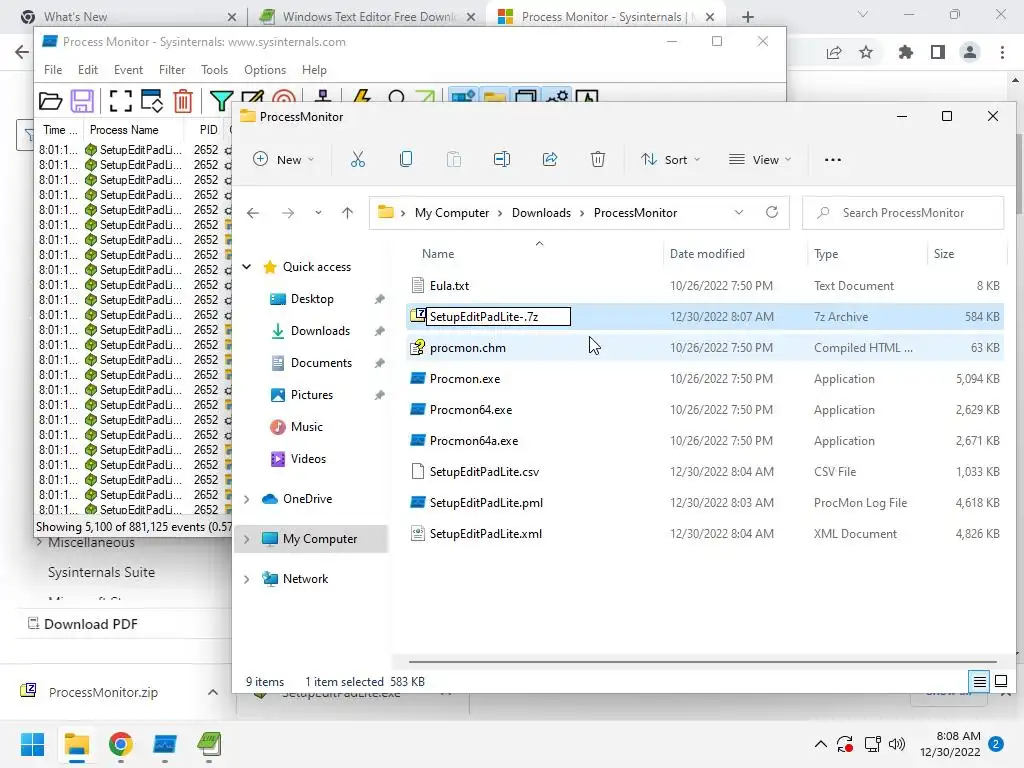This screenshot has width=1024, height=768.
Task: Click Save icon in Process Monitor toolbar
Action: 82,101
